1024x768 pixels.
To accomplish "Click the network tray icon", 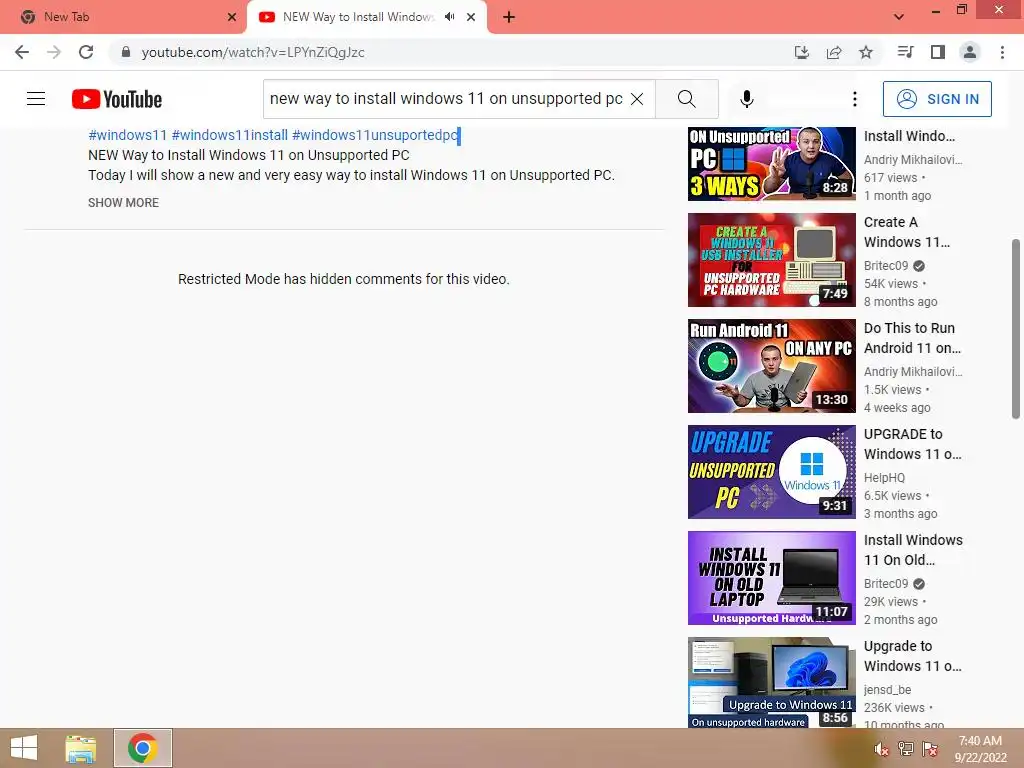I will coord(906,749).
